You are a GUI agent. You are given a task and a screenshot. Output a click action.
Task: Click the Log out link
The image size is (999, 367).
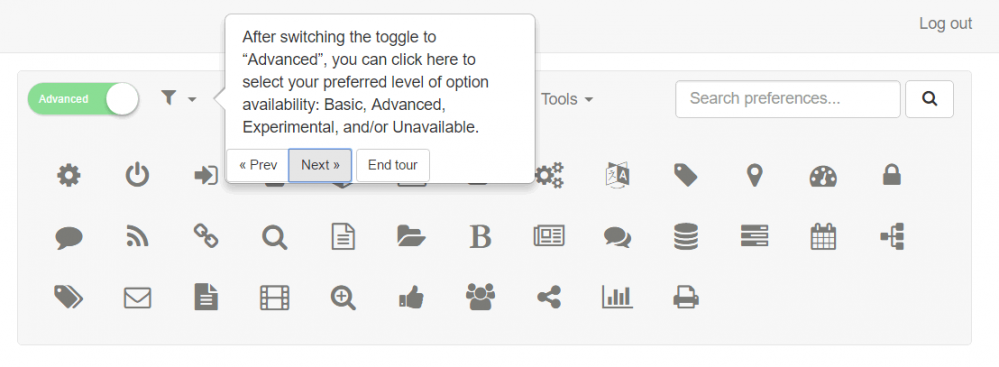pos(945,24)
